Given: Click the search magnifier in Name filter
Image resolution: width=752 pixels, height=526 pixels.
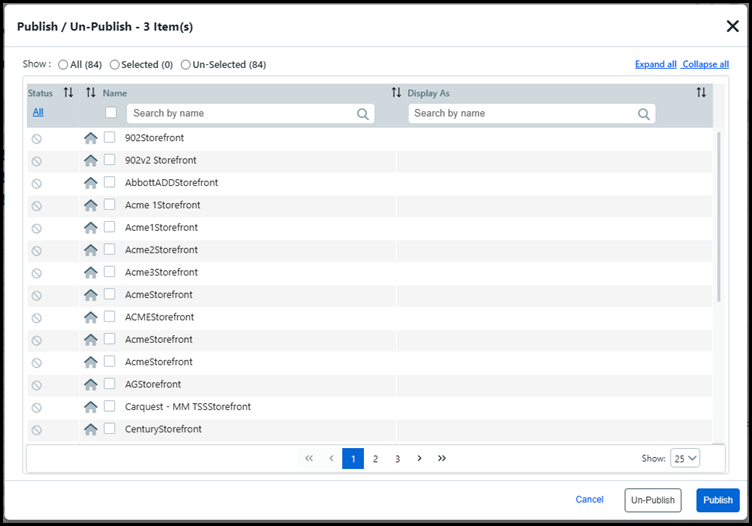Looking at the screenshot, I should [363, 114].
